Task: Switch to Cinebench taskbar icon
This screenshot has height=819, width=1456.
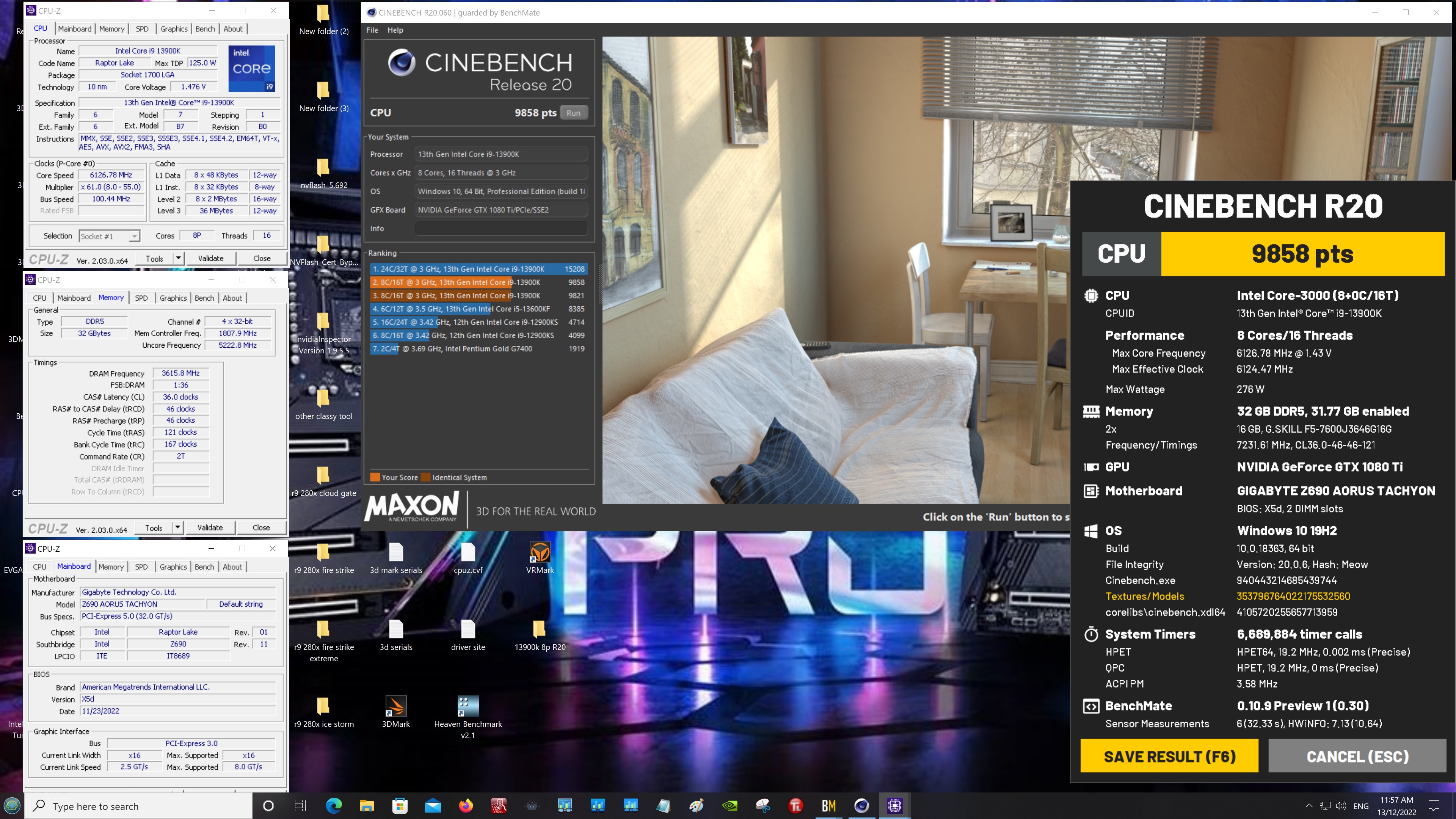Action: (x=861, y=805)
